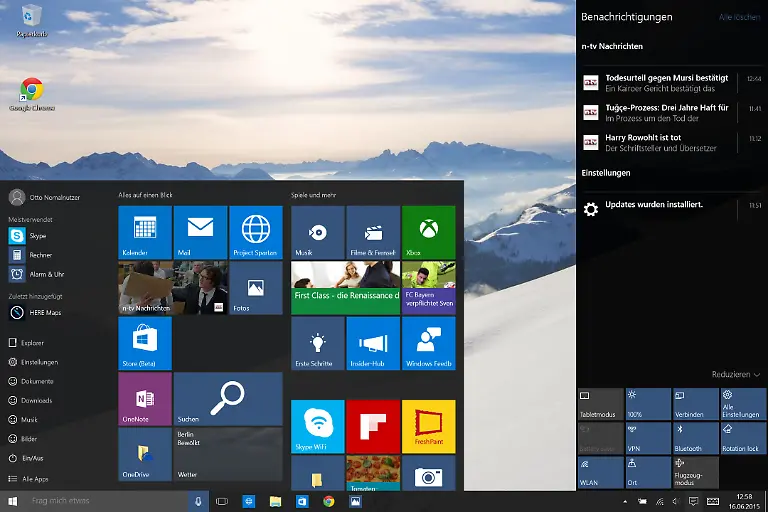This screenshot has height=512, width=768.
Task: Open the Project Spartan browser tile
Action: pos(255,232)
